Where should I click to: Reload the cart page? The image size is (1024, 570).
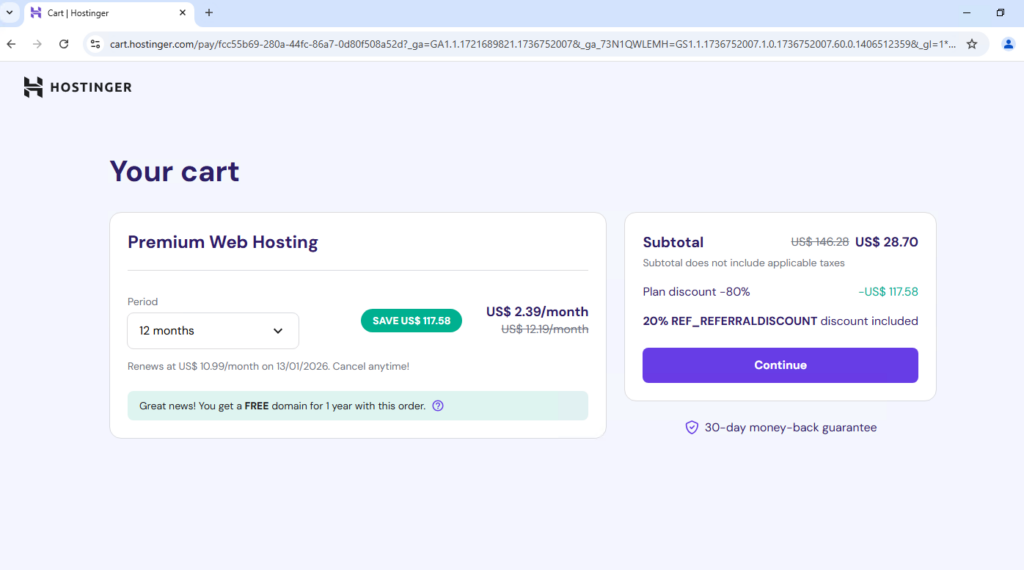[x=64, y=44]
